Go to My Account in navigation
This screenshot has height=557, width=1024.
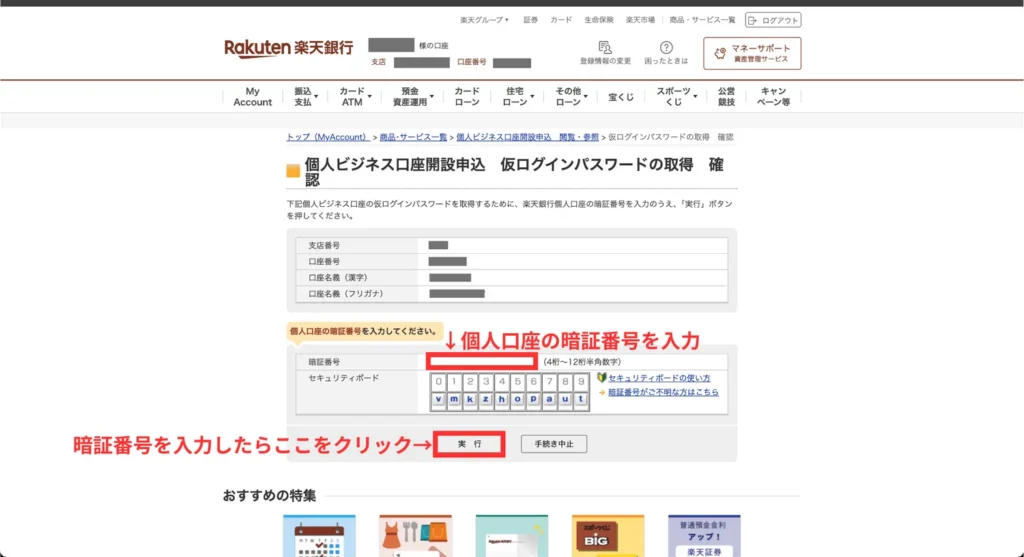point(253,97)
